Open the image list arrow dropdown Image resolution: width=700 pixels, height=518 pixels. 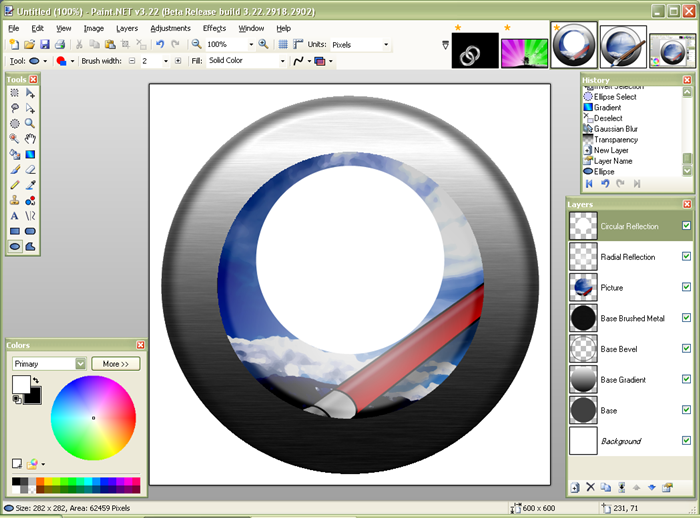tap(445, 45)
